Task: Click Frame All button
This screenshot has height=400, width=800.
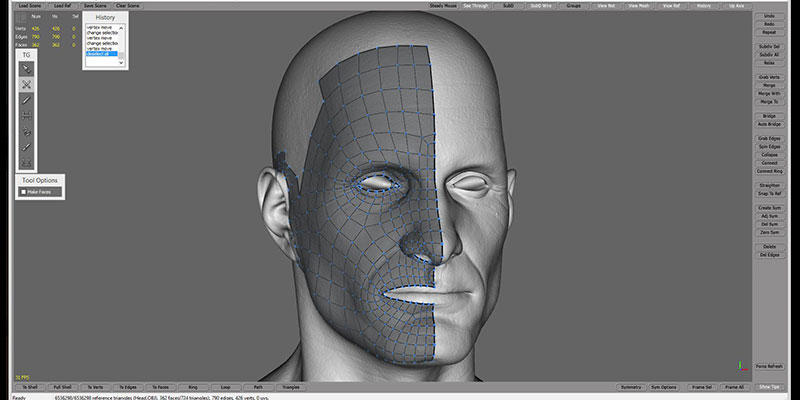Action: [735, 387]
